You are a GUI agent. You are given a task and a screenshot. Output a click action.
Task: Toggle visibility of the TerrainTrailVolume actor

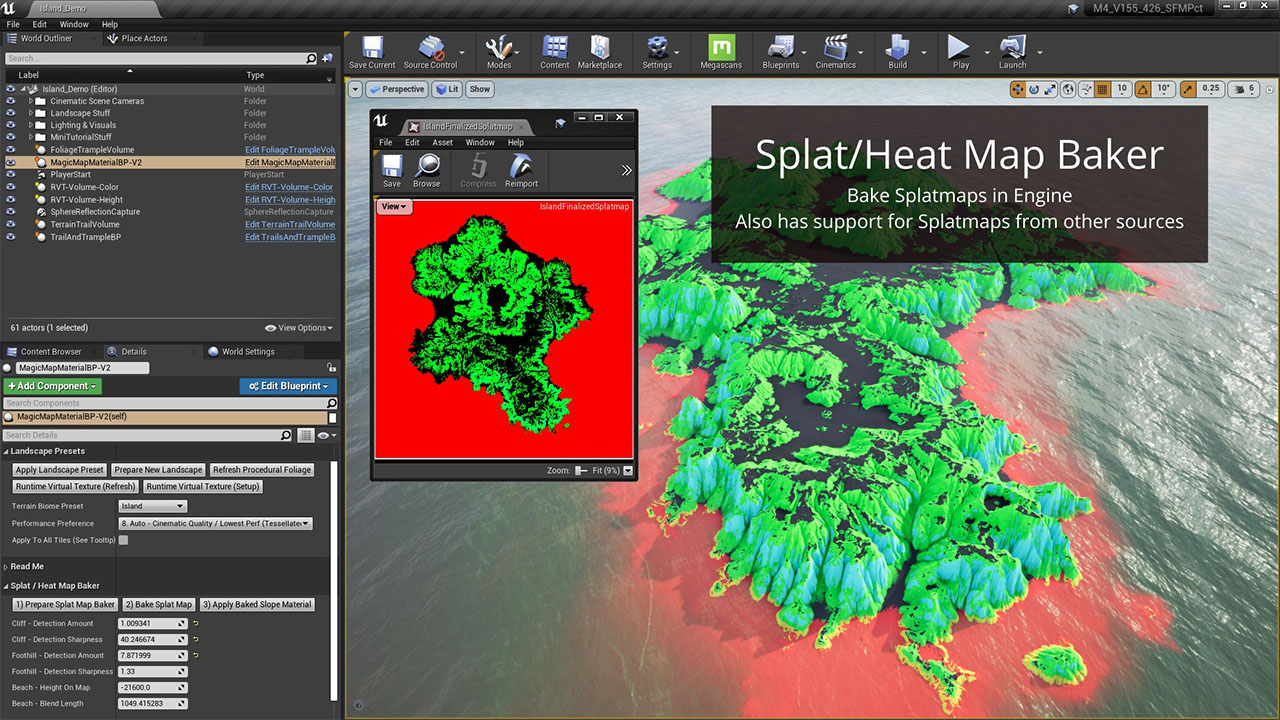pos(11,224)
